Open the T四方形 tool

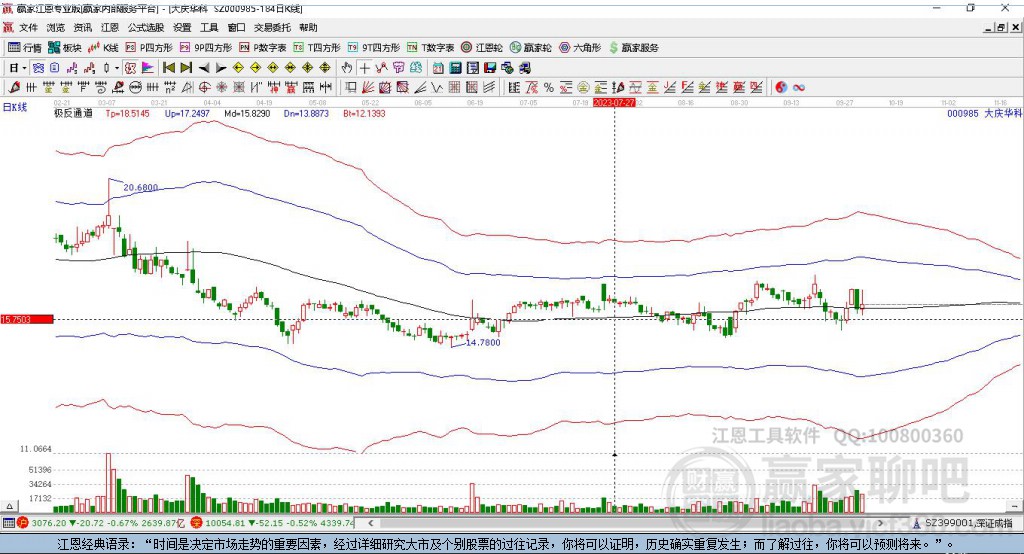(317, 48)
